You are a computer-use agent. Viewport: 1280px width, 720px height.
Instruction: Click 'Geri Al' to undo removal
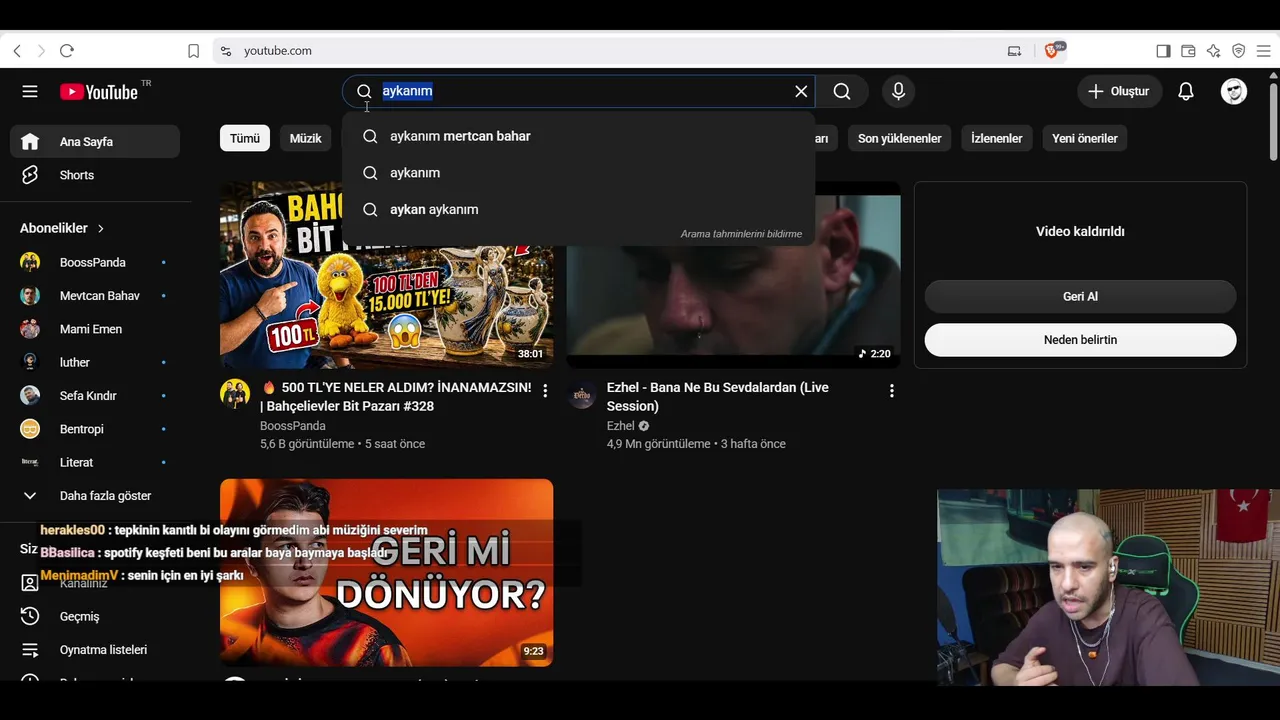(1080, 297)
